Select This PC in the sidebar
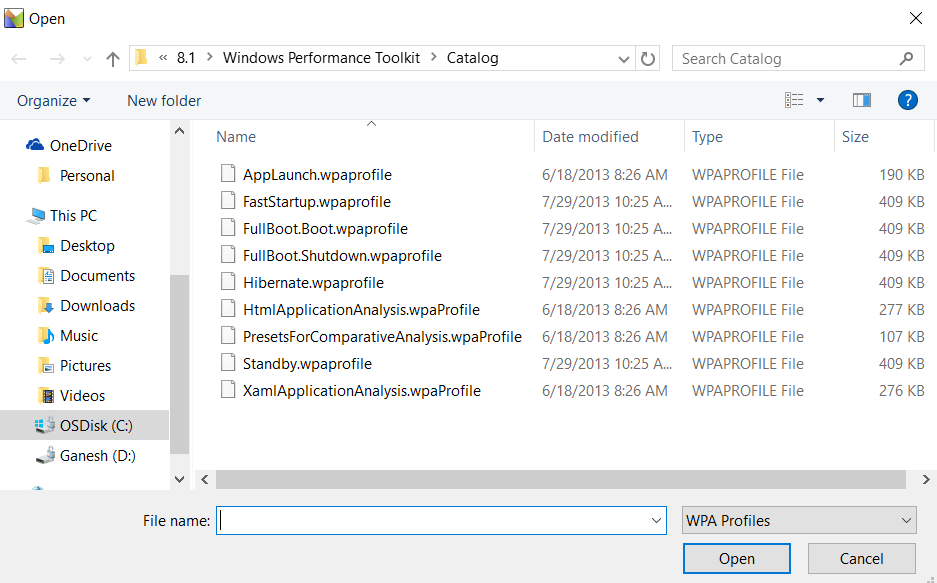This screenshot has height=583, width=937. 73,216
